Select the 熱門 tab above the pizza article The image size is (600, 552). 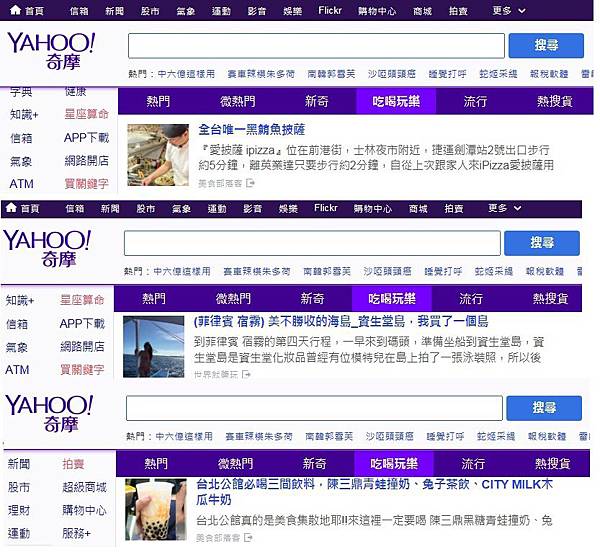158,101
